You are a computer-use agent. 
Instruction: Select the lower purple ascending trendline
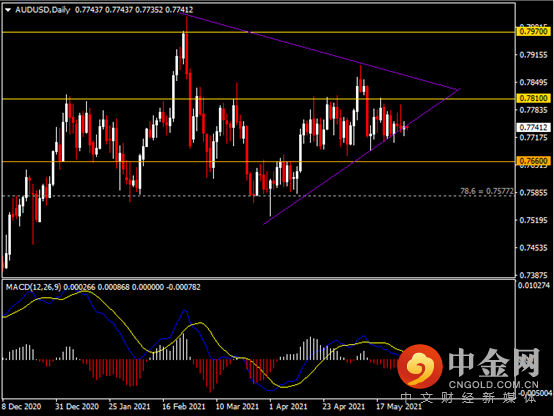tap(361, 157)
